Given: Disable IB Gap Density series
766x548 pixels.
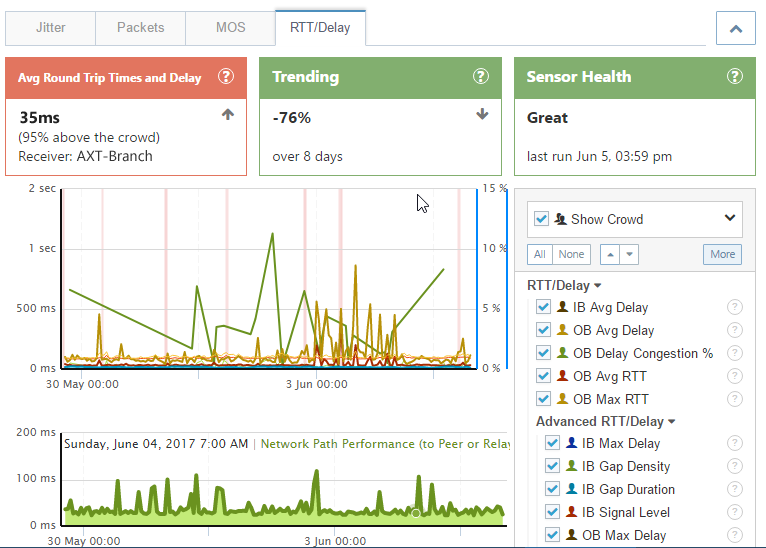Looking at the screenshot, I should click(x=552, y=466).
